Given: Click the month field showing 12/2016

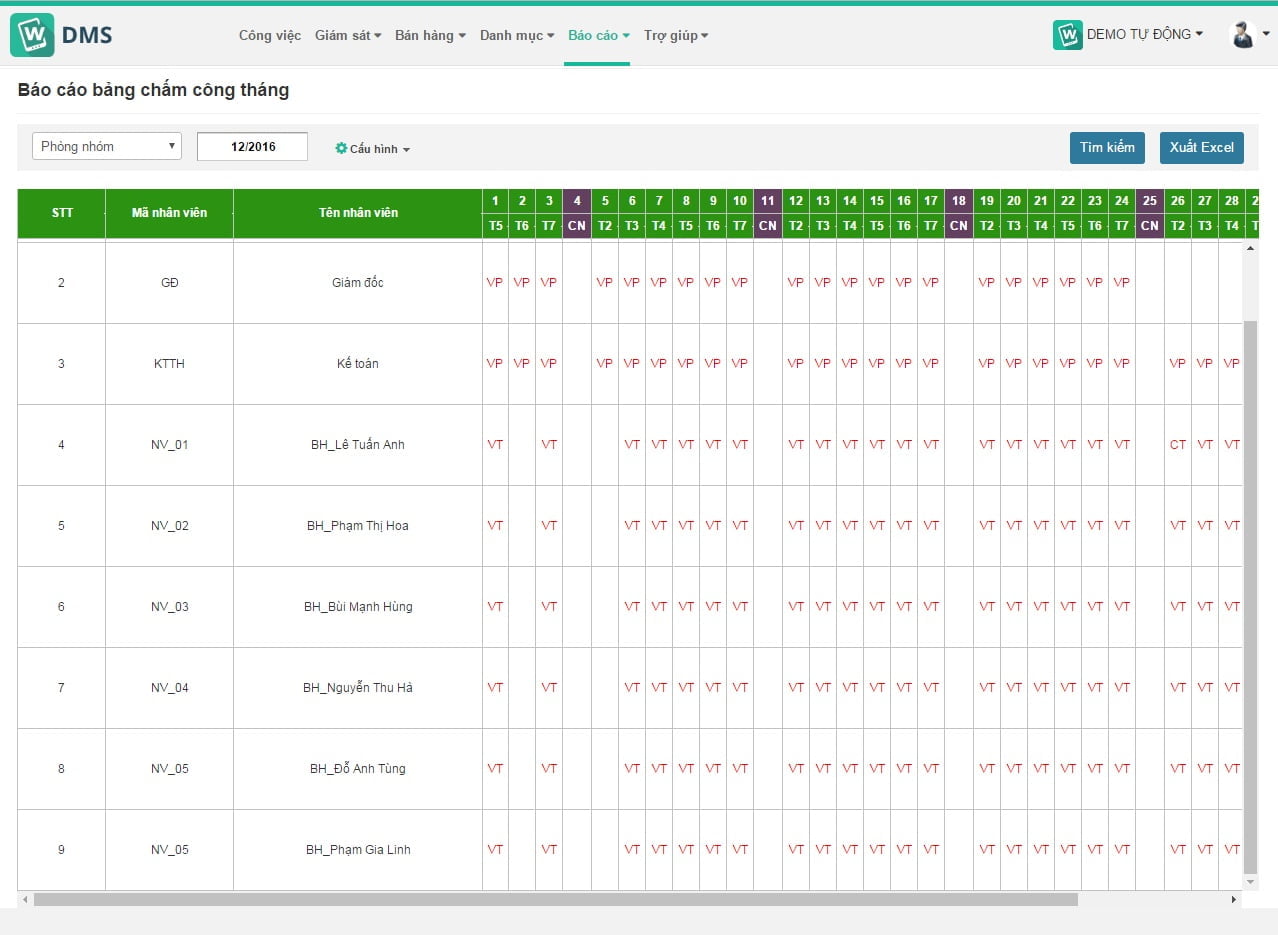Looking at the screenshot, I should (x=253, y=146).
